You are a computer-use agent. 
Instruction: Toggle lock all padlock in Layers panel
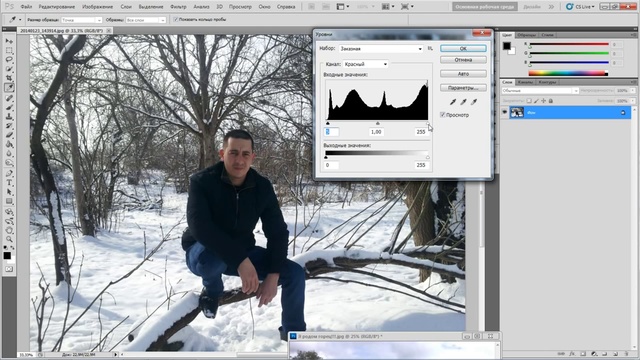coord(551,100)
